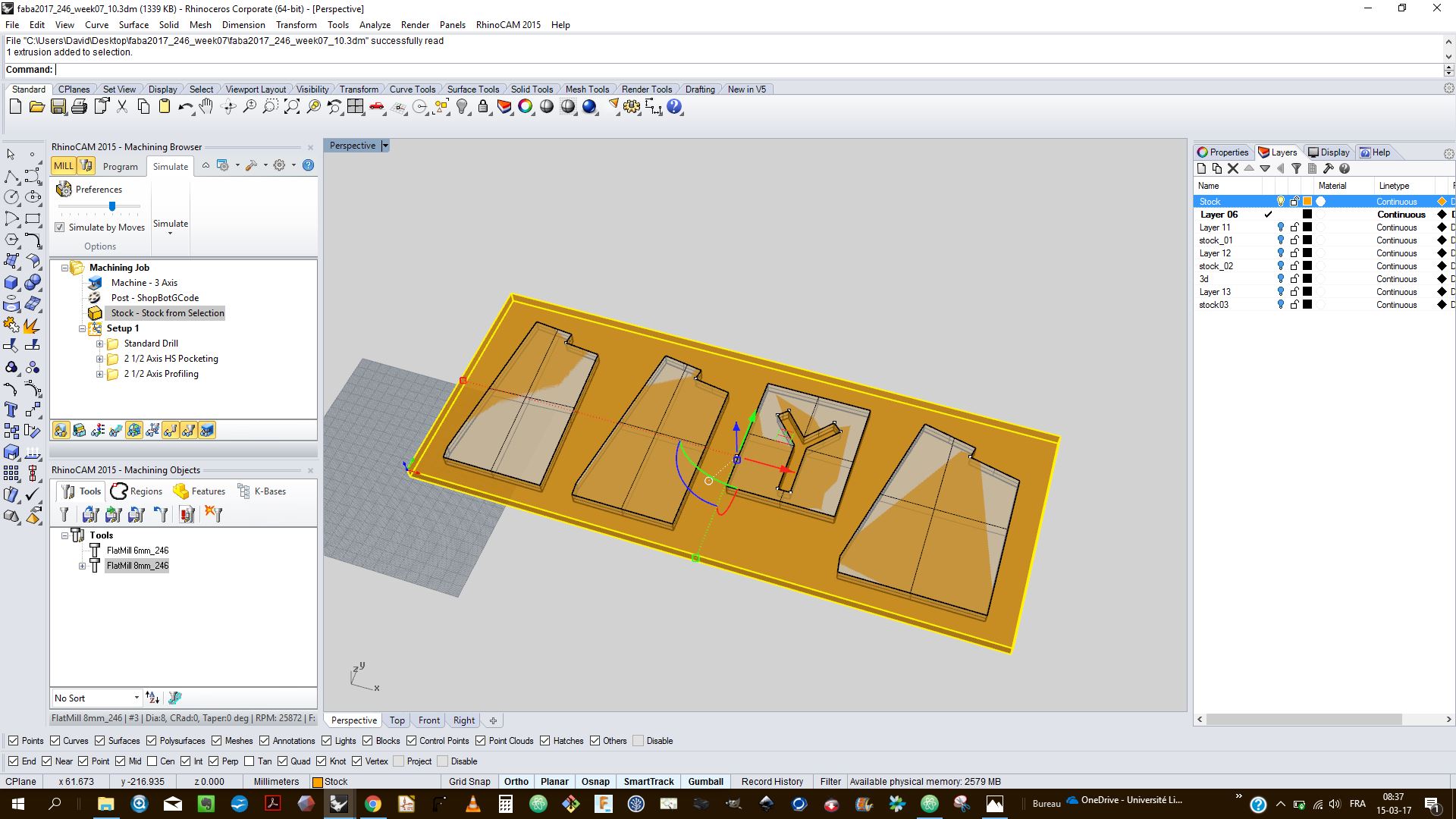The width and height of the screenshot is (1456, 819).
Task: Select Stock - Stock from Selection tree item
Action: pyautogui.click(x=168, y=313)
